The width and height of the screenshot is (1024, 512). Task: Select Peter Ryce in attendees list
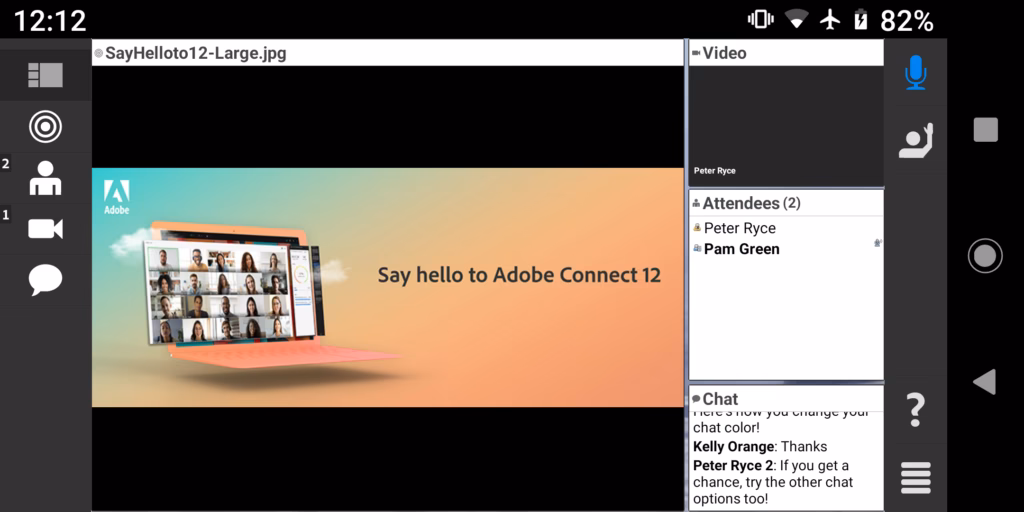(740, 229)
